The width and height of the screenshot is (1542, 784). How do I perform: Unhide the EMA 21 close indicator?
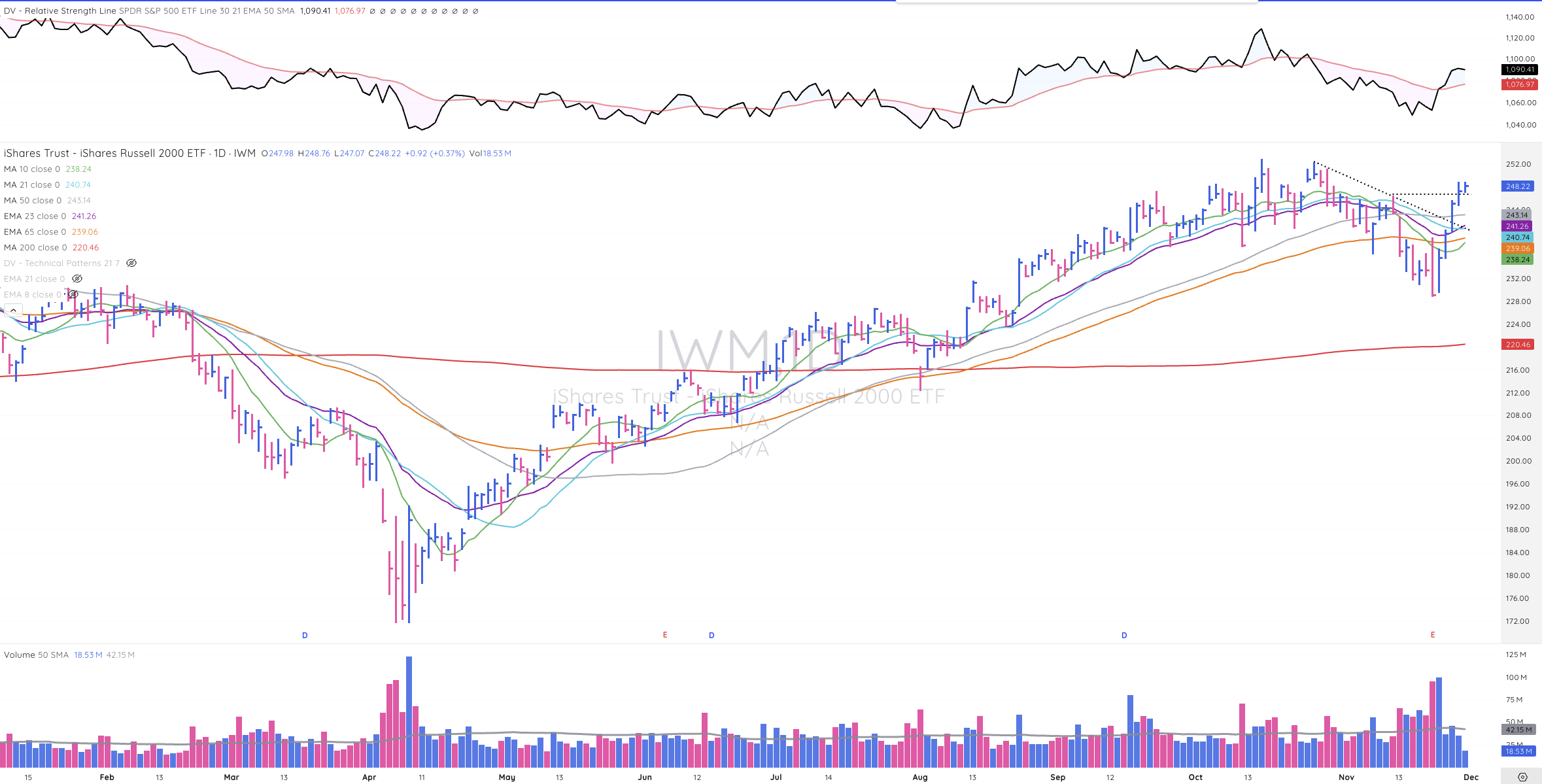point(77,279)
